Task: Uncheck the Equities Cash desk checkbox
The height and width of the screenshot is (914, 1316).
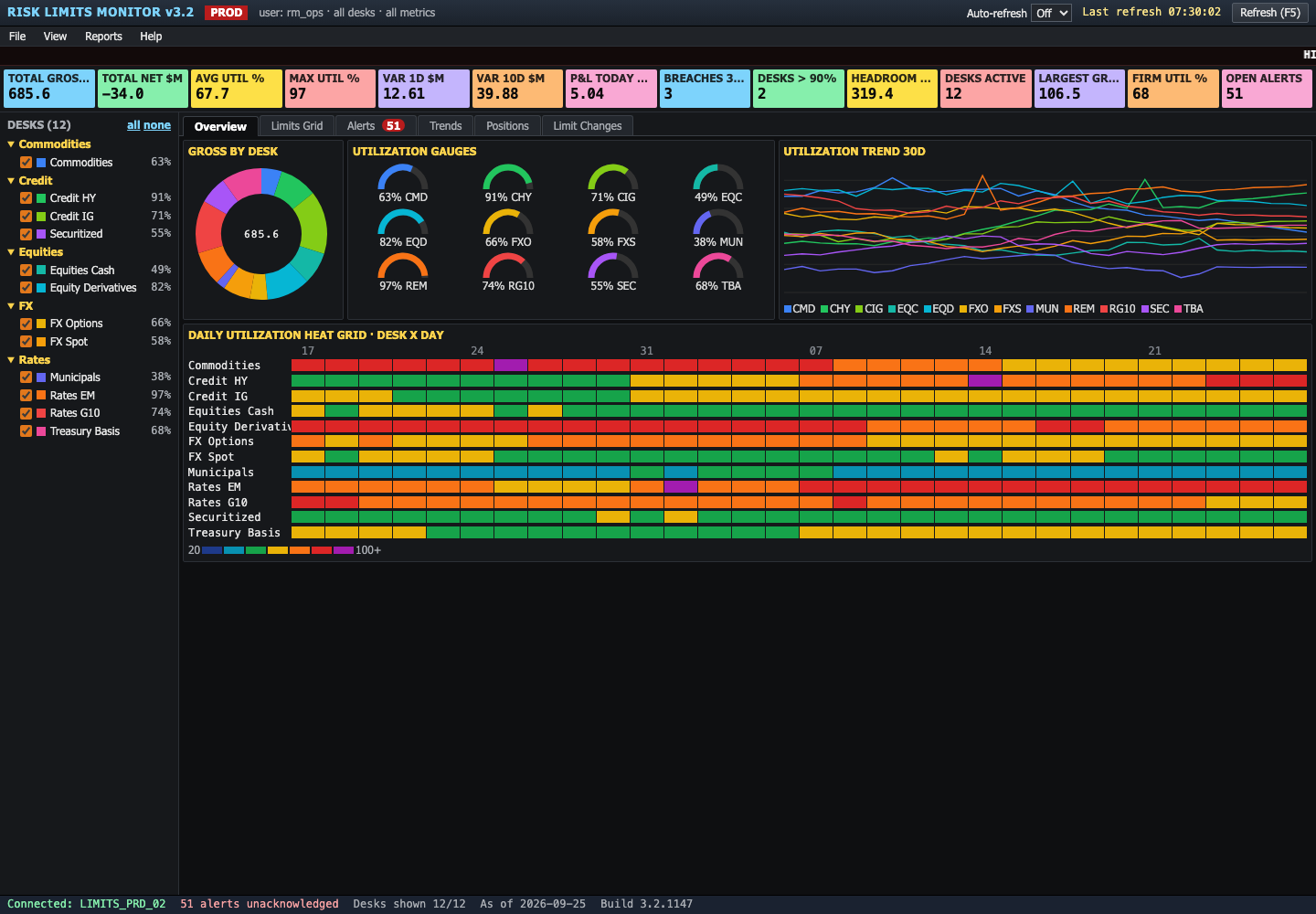Action: click(x=26, y=271)
